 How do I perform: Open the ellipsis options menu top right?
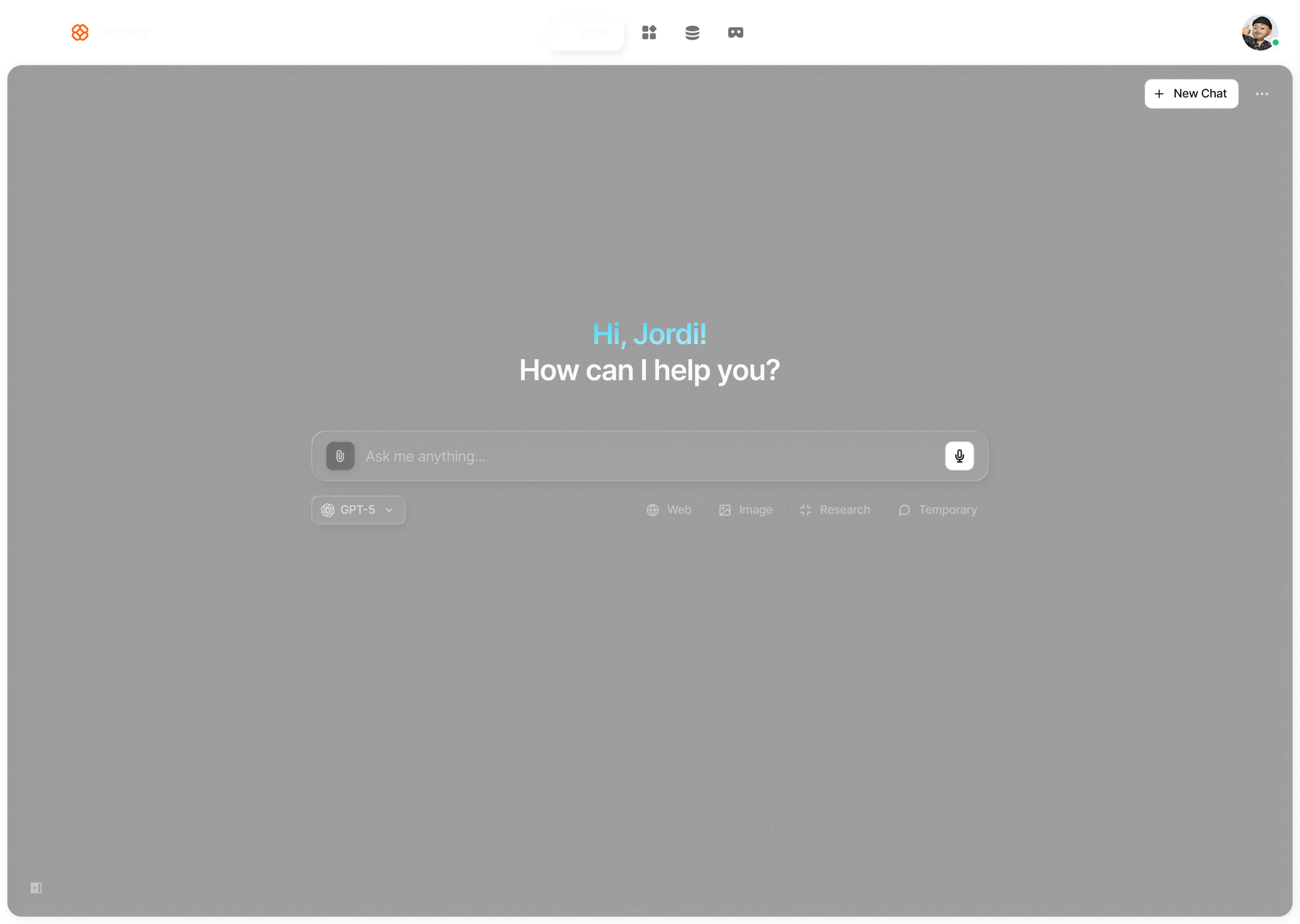pos(1262,94)
